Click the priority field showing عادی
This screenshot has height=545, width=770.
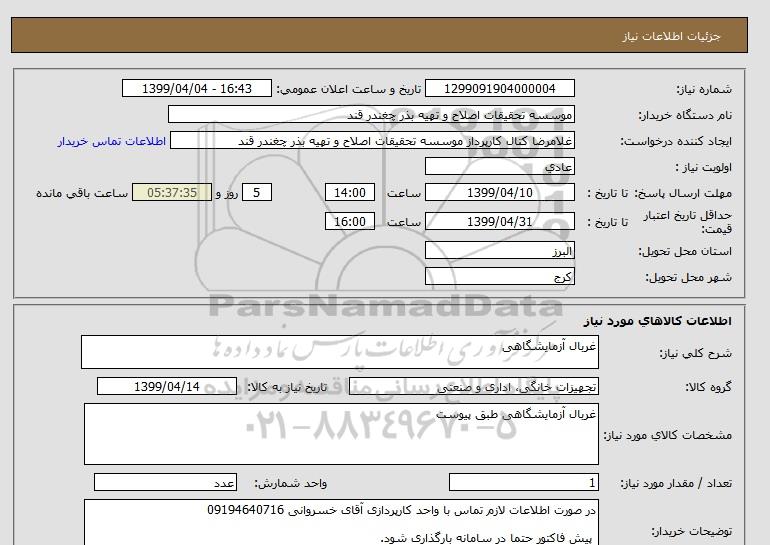(499, 166)
